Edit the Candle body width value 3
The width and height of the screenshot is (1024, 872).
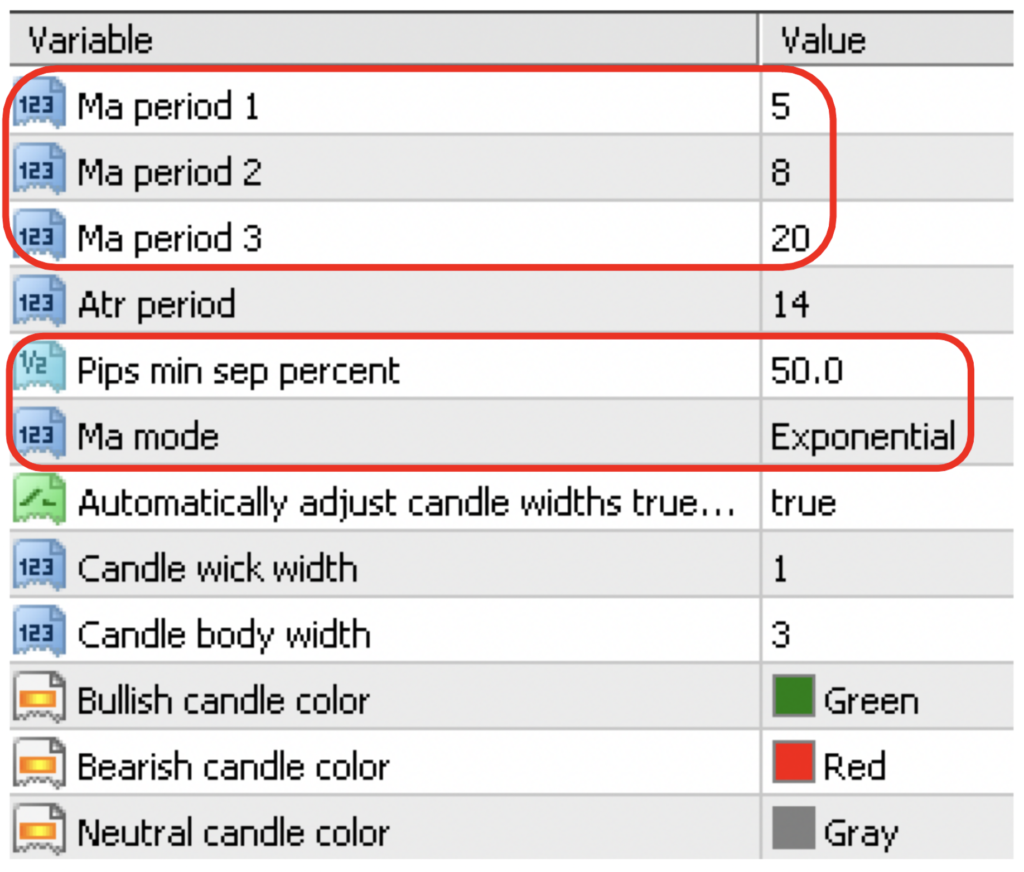(x=781, y=634)
